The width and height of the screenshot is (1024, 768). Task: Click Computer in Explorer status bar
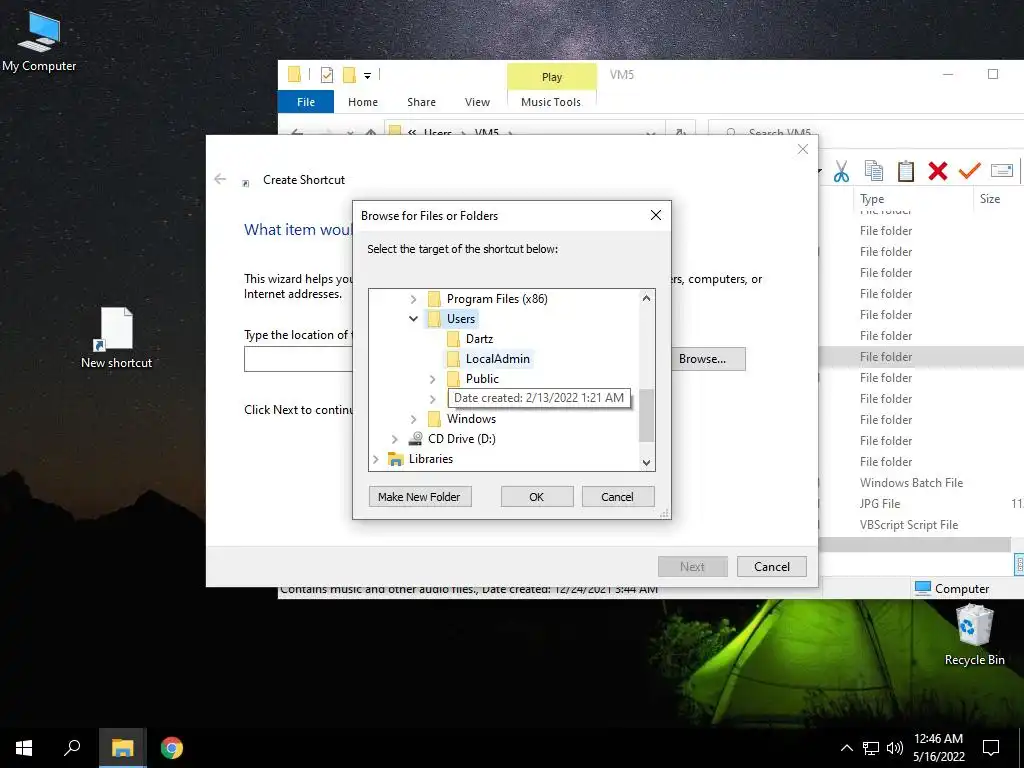tap(952, 588)
